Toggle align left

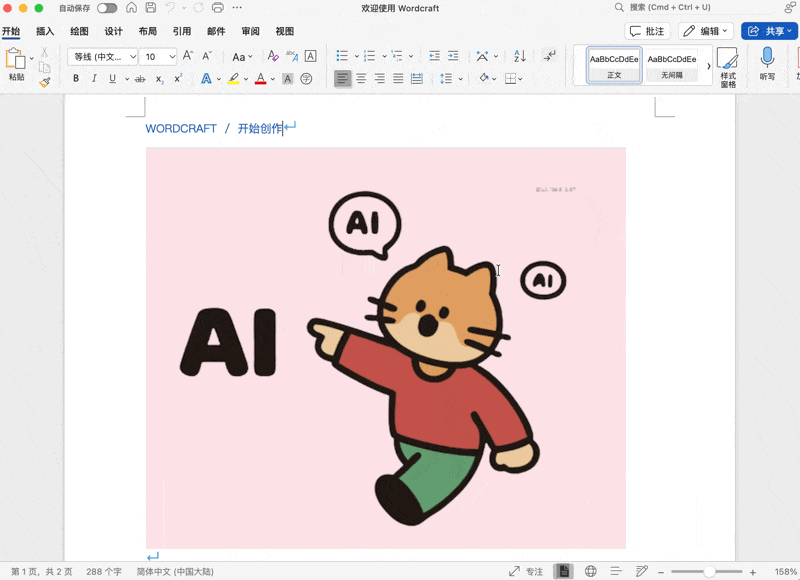pyautogui.click(x=342, y=79)
